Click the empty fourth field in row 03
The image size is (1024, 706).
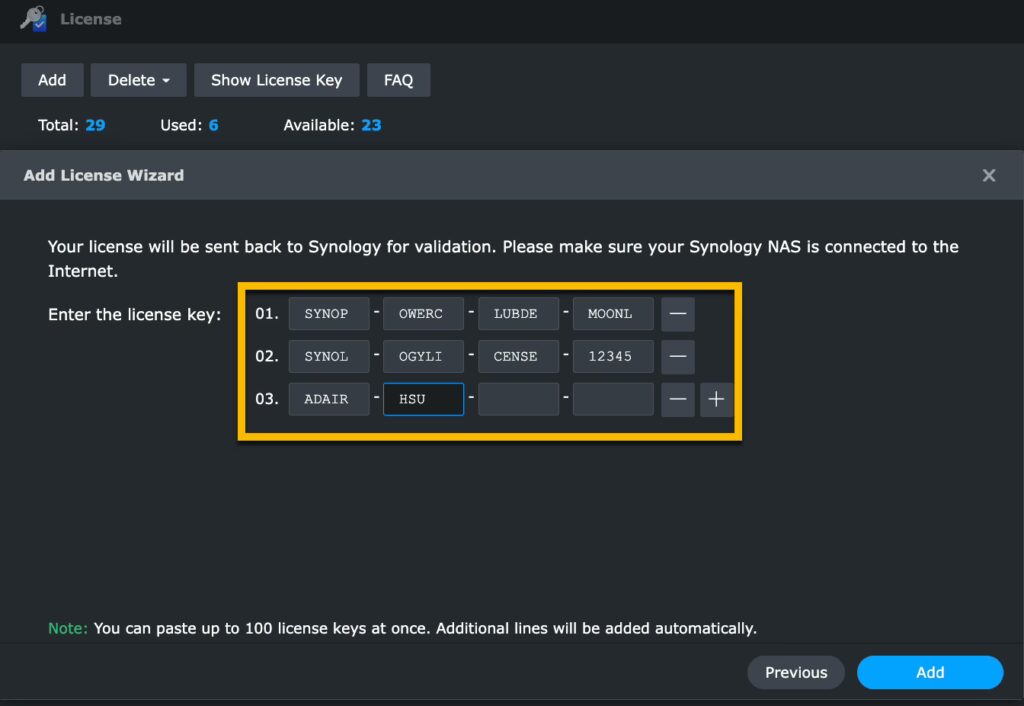tap(613, 399)
